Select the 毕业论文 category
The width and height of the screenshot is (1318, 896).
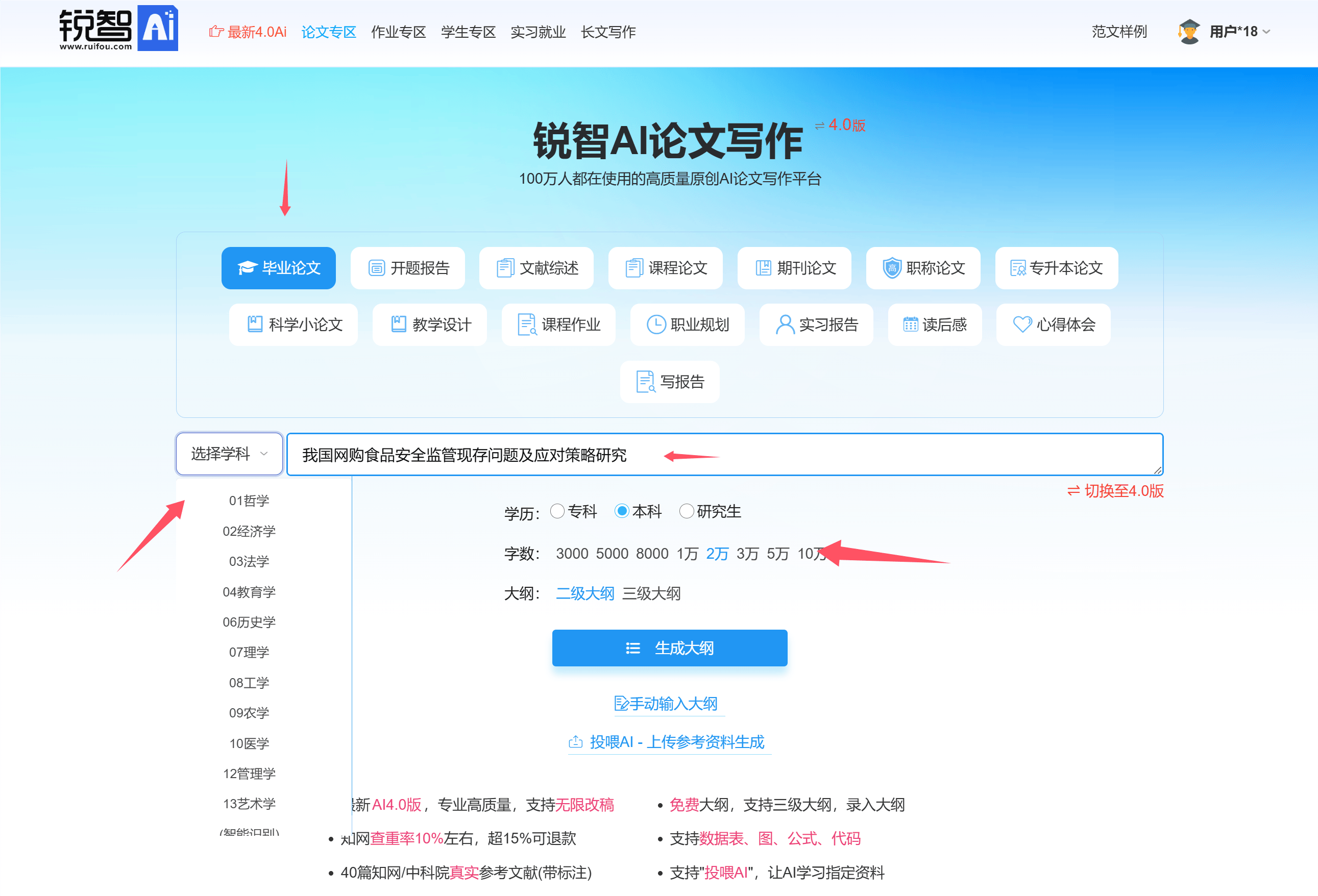(x=279, y=268)
